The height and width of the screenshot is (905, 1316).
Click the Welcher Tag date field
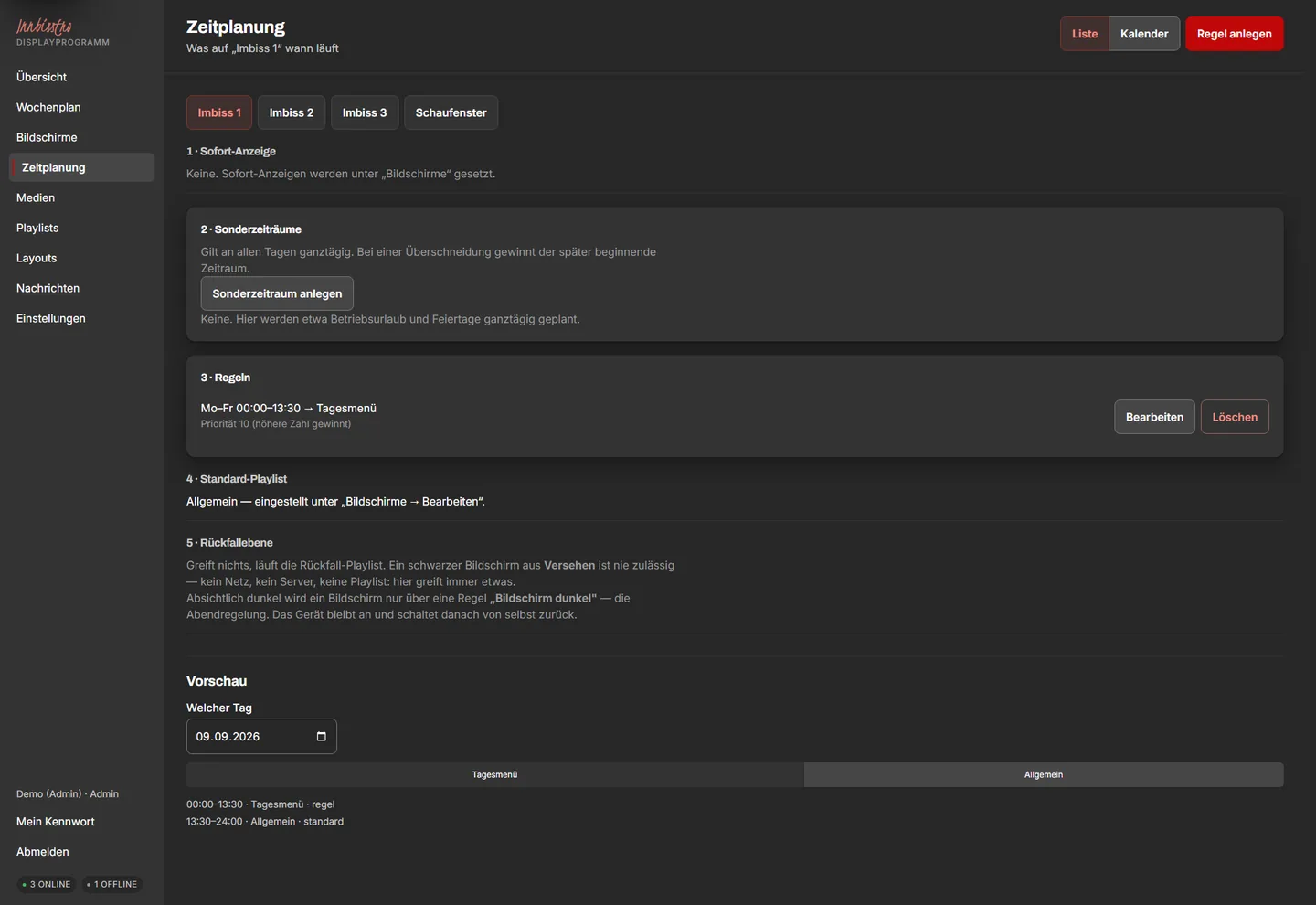(x=261, y=737)
